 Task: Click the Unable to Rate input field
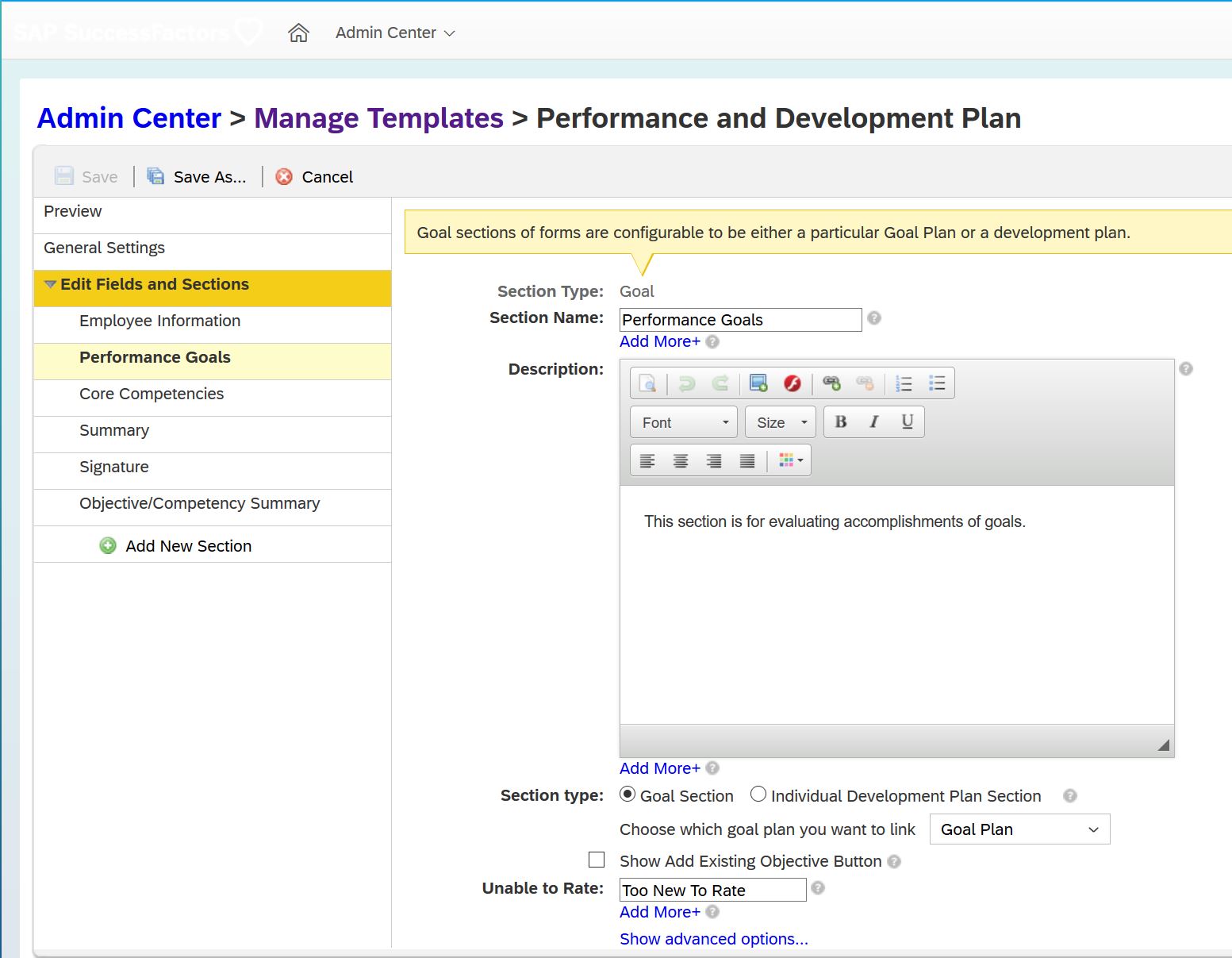tap(712, 890)
